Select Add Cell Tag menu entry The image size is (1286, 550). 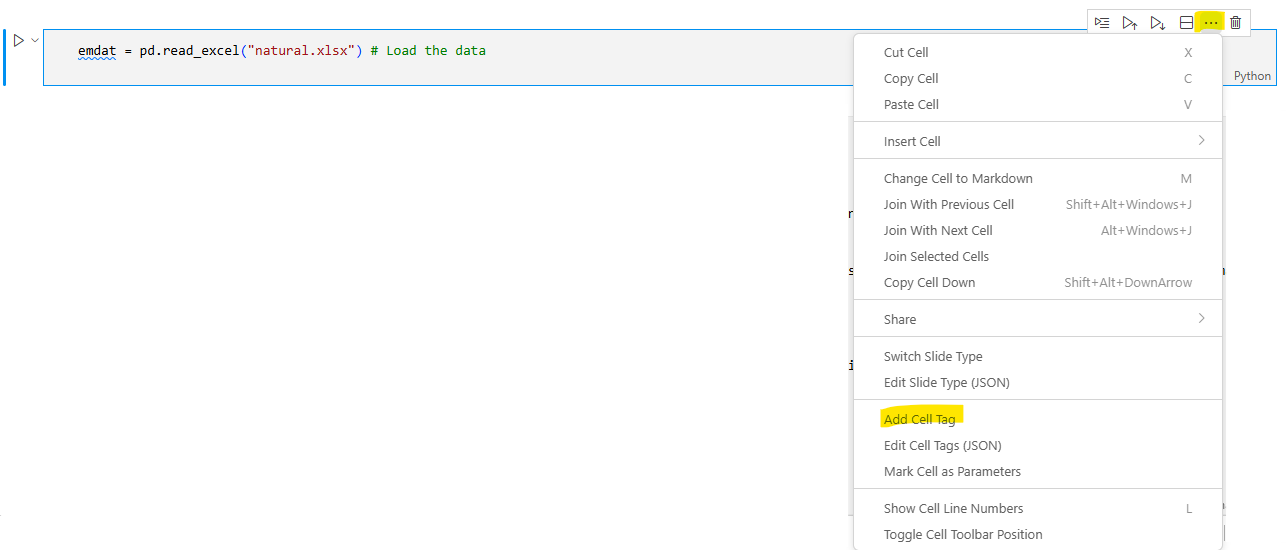tap(919, 419)
